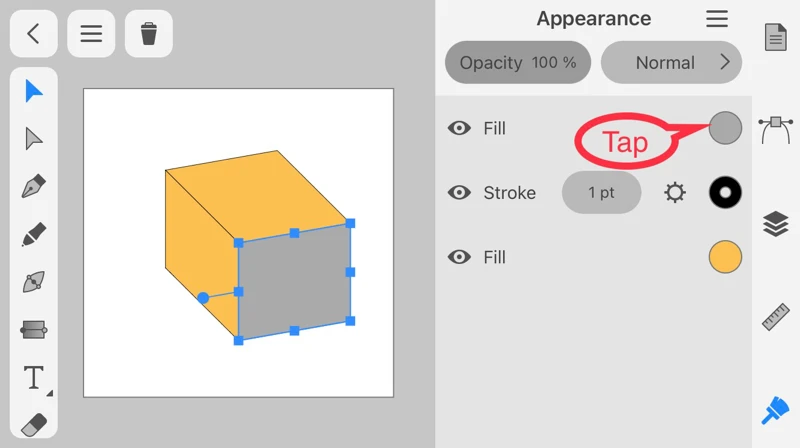Open the Path panel icon

[776, 128]
